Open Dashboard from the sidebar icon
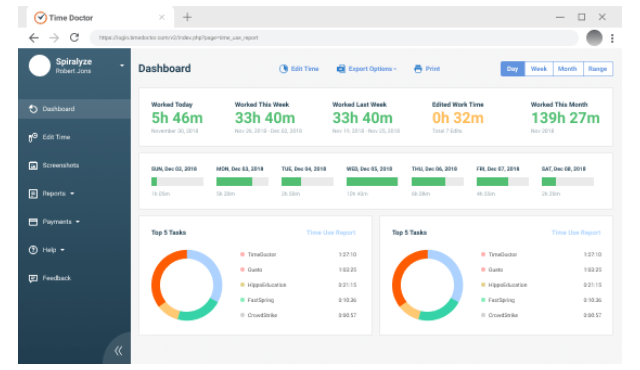Screen dimensions: 640x370 coord(33,109)
